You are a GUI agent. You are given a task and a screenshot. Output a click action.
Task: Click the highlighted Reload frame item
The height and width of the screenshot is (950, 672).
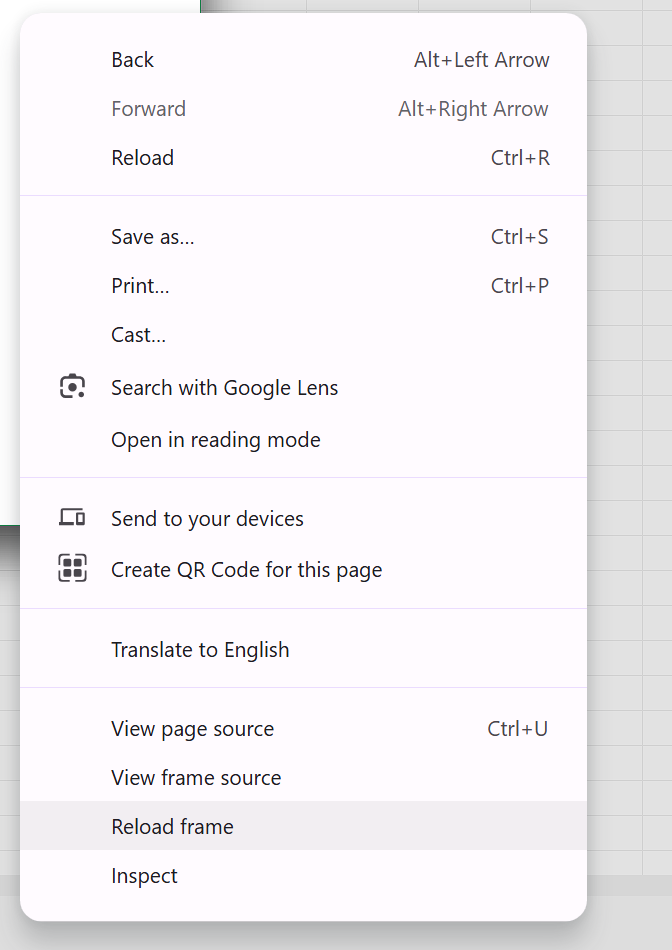click(304, 826)
